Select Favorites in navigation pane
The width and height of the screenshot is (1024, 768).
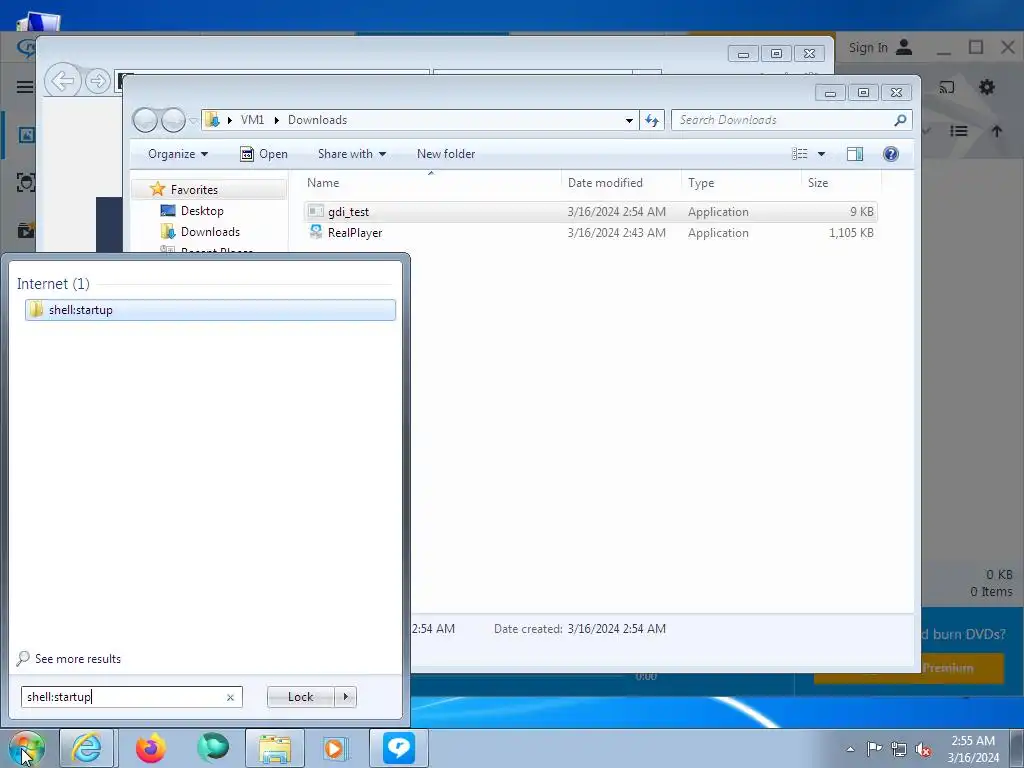194,189
